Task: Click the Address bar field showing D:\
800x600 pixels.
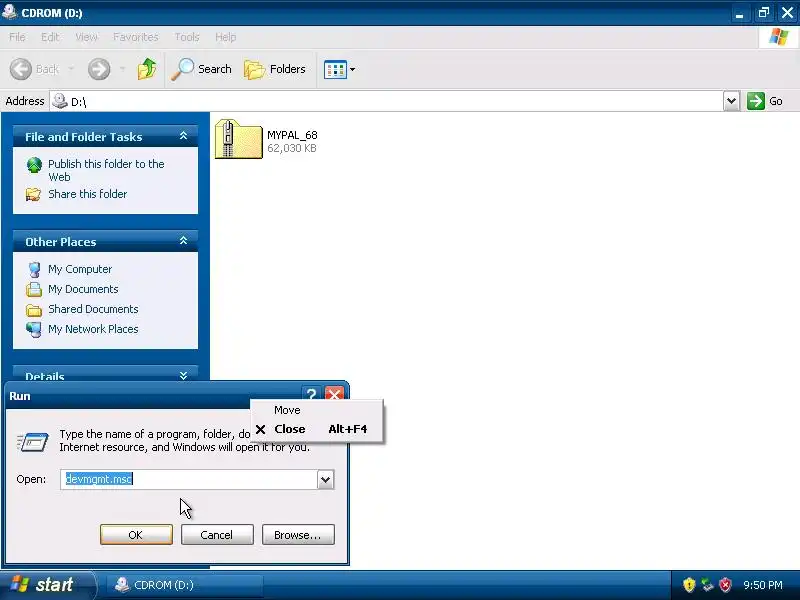Action: 386,101
